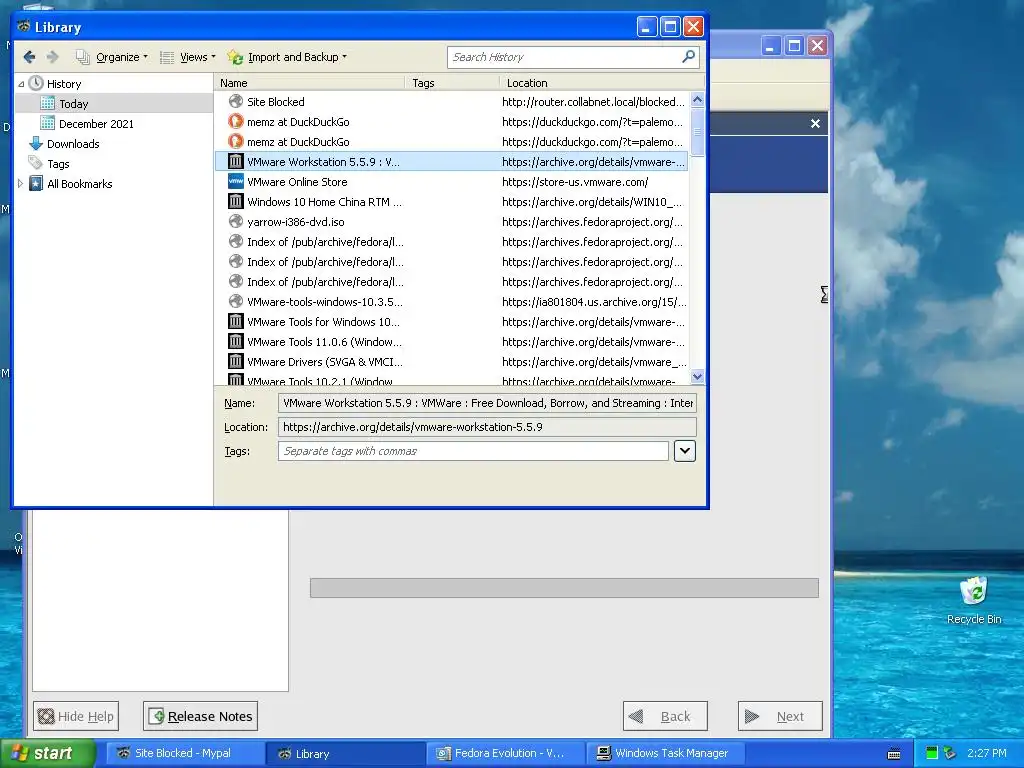The height and width of the screenshot is (768, 1024).
Task: Select VMware Tools 11.0.6 entry icon
Action: [x=236, y=342]
